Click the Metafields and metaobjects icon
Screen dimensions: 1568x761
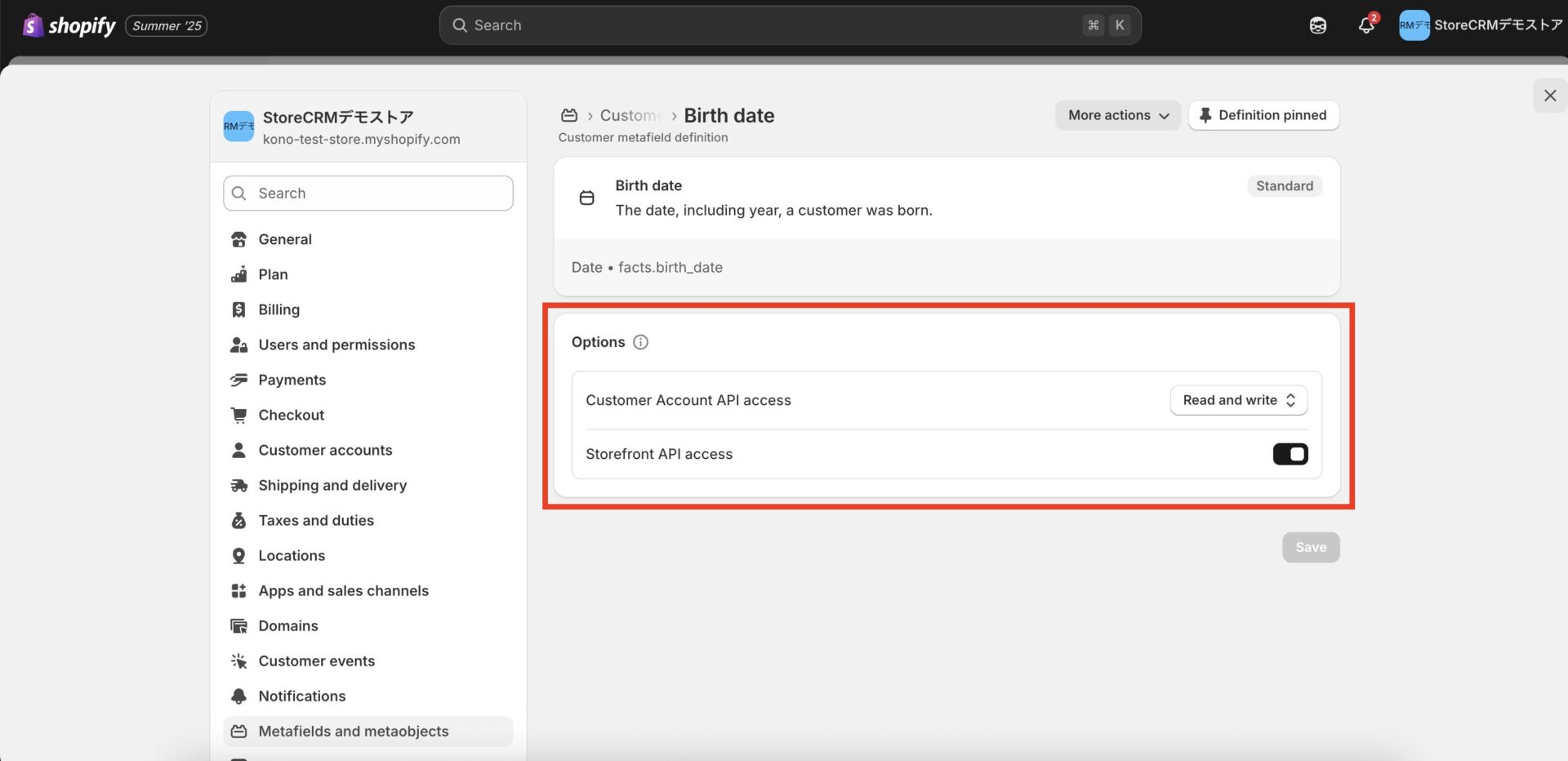(238, 731)
